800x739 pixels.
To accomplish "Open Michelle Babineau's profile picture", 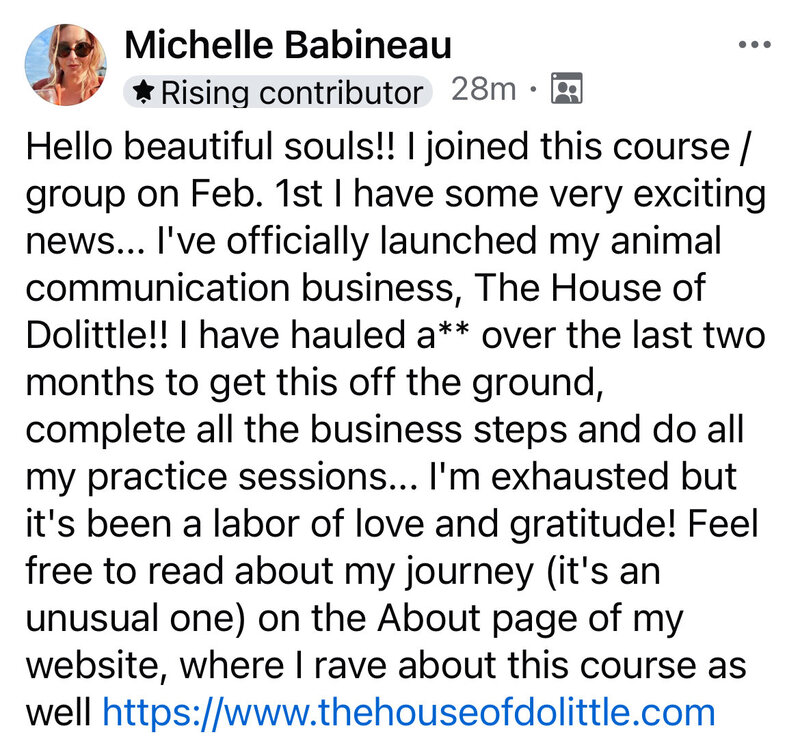I will coord(64,63).
